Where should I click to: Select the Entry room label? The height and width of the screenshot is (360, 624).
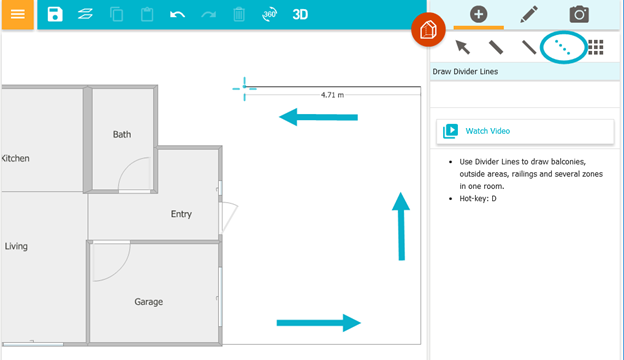[181, 214]
